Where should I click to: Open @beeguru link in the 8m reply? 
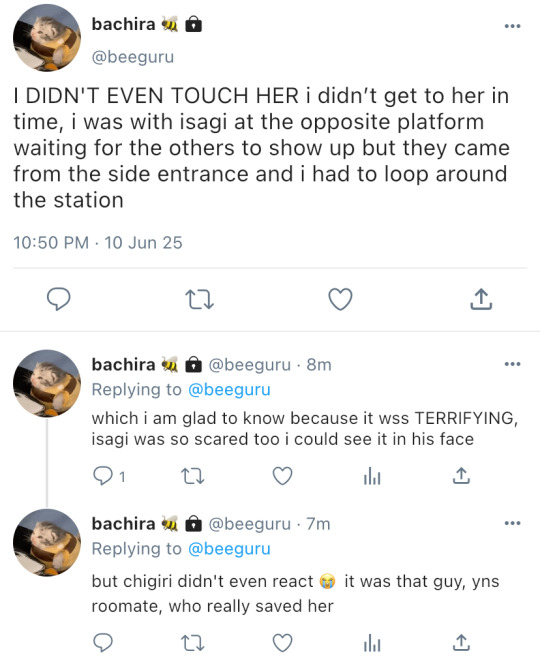coord(229,390)
